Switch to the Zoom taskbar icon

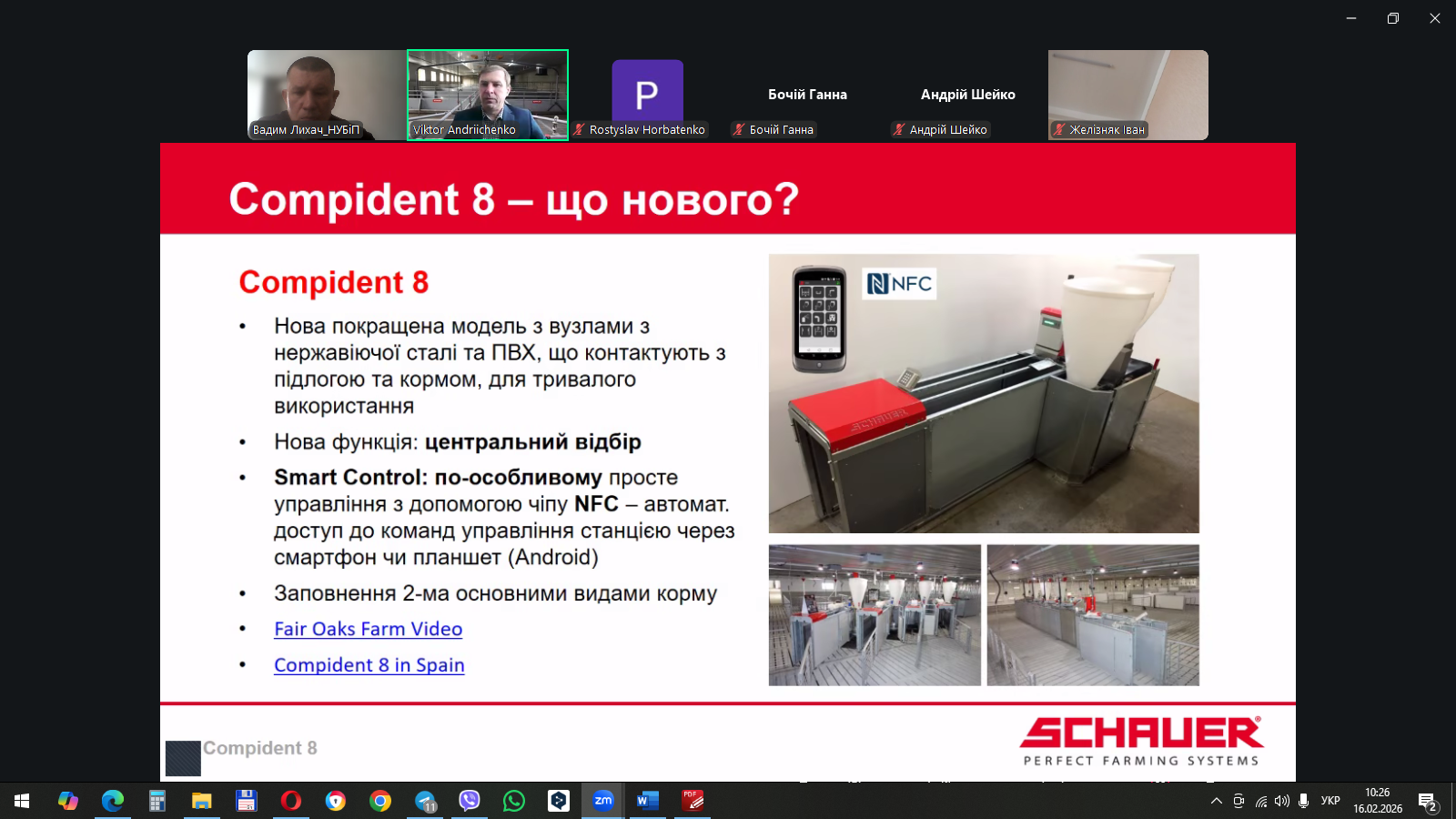pos(603,801)
